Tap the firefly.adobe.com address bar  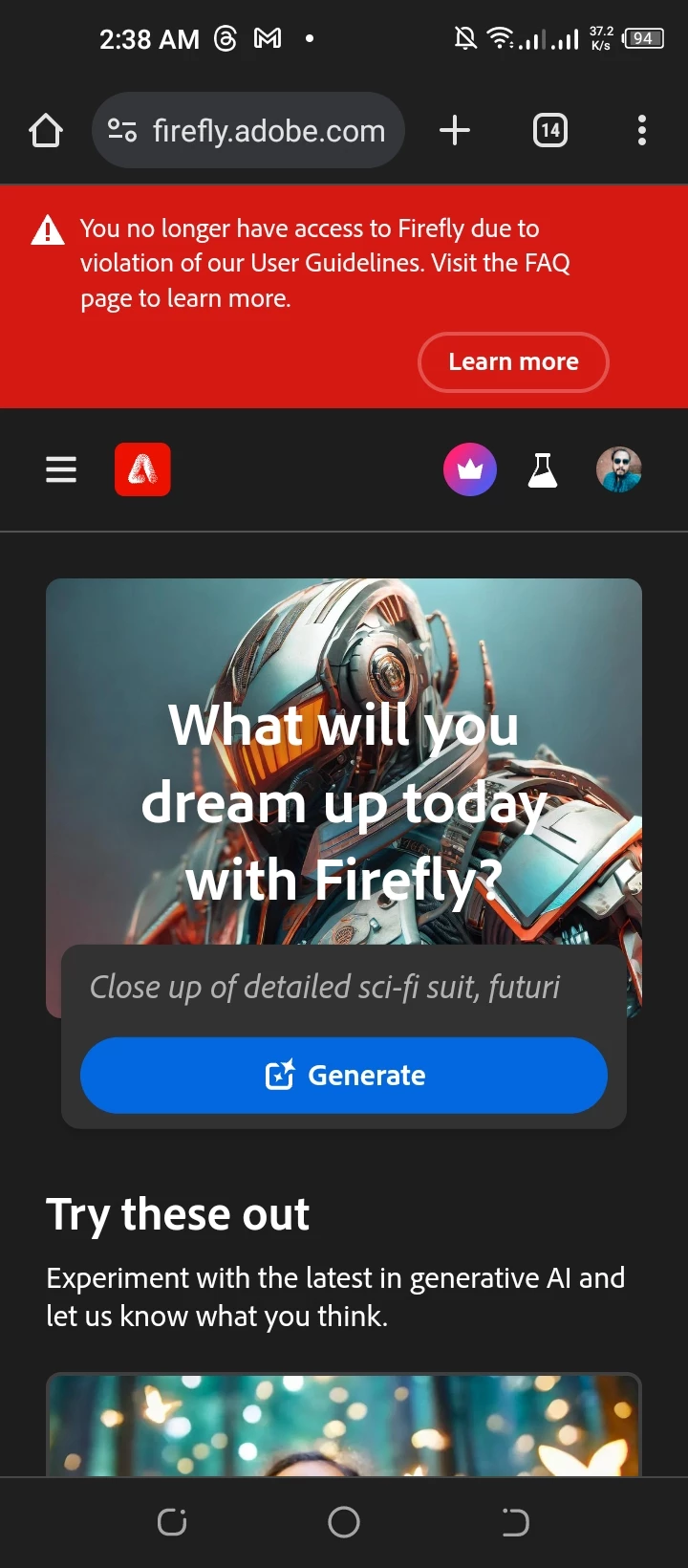248,130
